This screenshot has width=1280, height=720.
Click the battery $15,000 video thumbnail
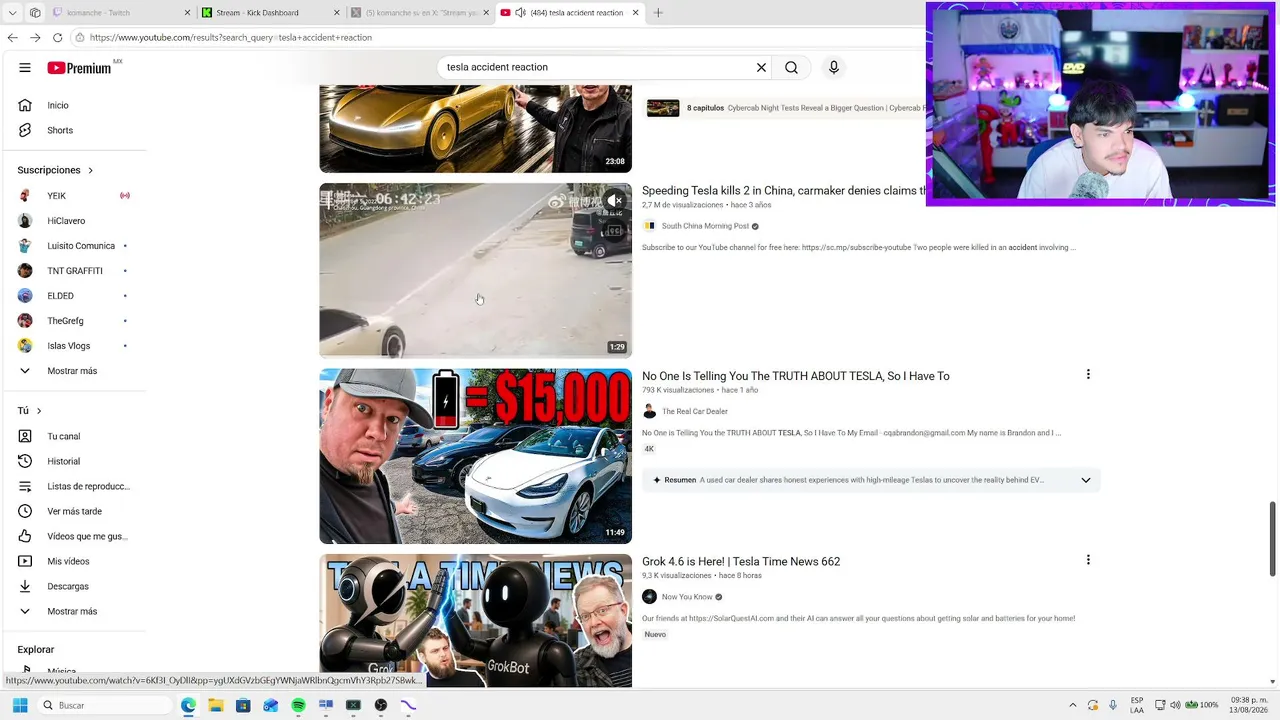[x=476, y=456]
